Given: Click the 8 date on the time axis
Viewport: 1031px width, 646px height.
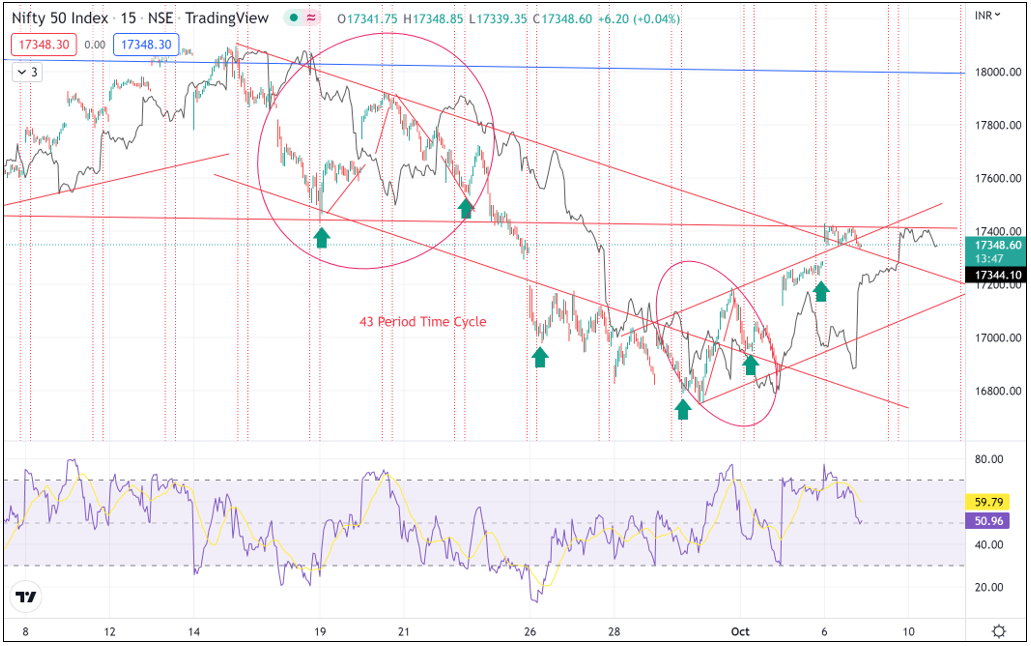Looking at the screenshot, I should pos(26,632).
